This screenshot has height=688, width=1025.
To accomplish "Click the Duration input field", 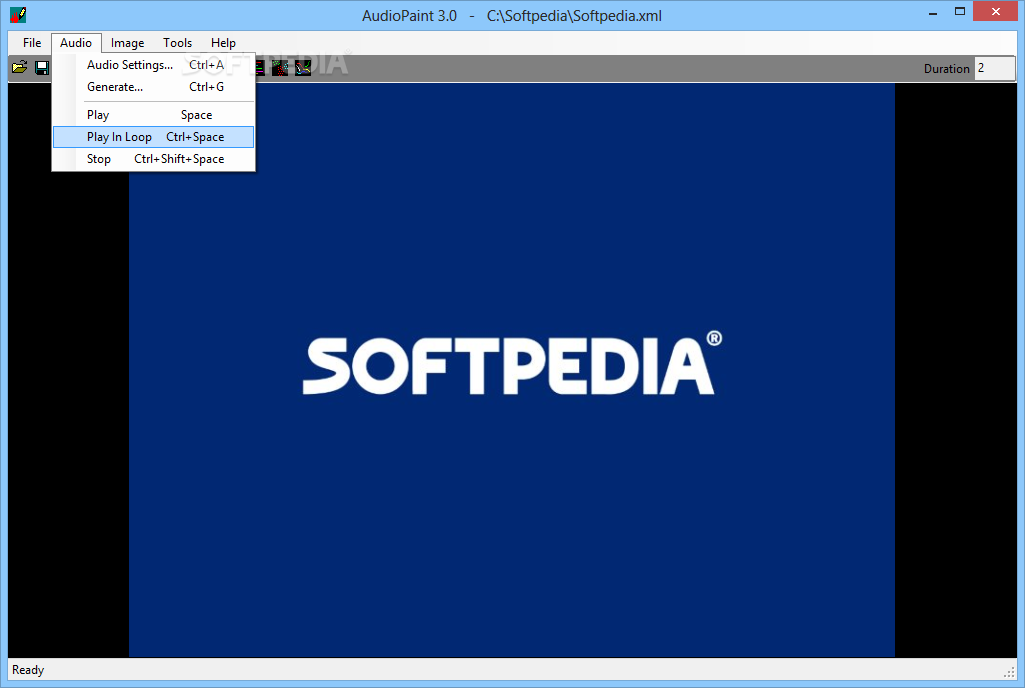I will pyautogui.click(x=994, y=68).
